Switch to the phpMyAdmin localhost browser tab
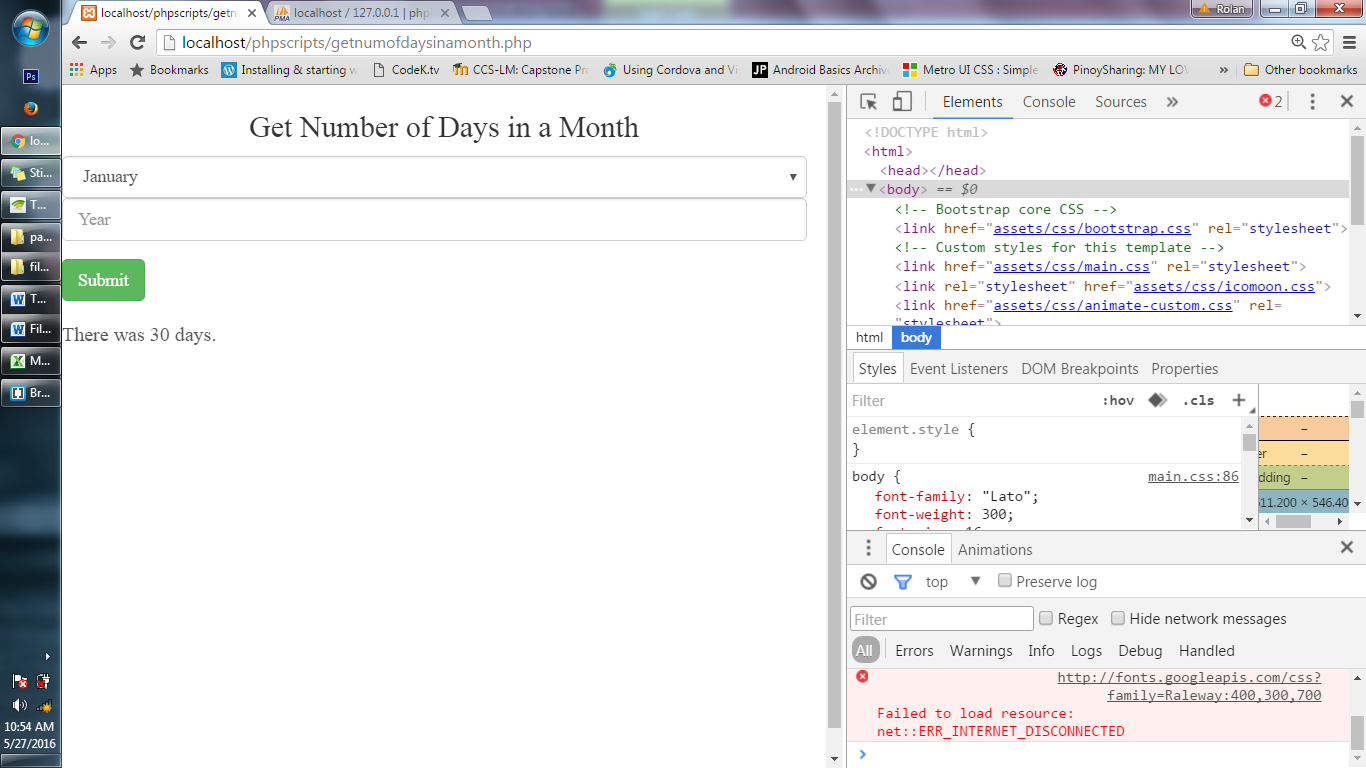The image size is (1366, 768). [363, 14]
